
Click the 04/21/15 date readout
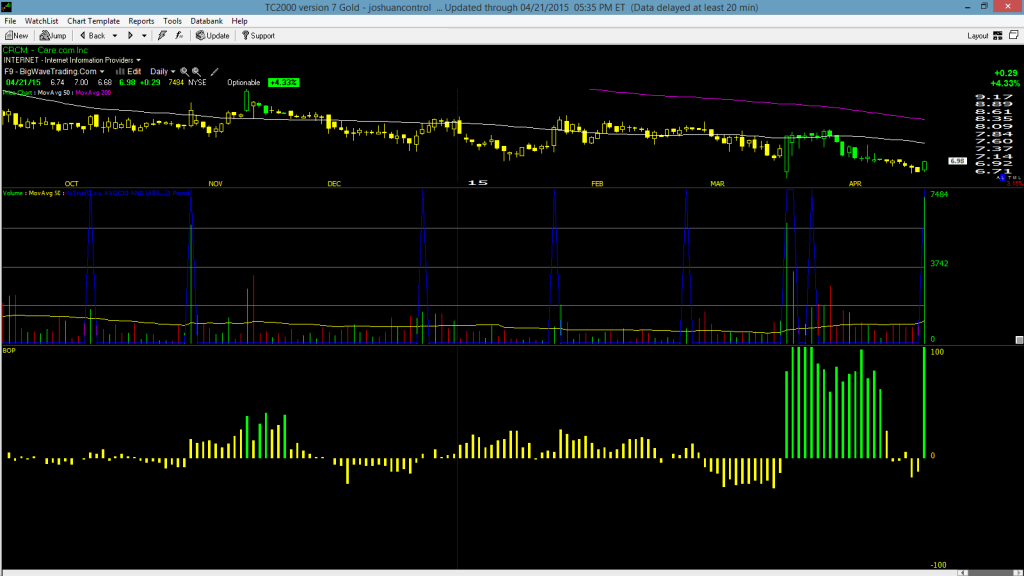pyautogui.click(x=24, y=82)
